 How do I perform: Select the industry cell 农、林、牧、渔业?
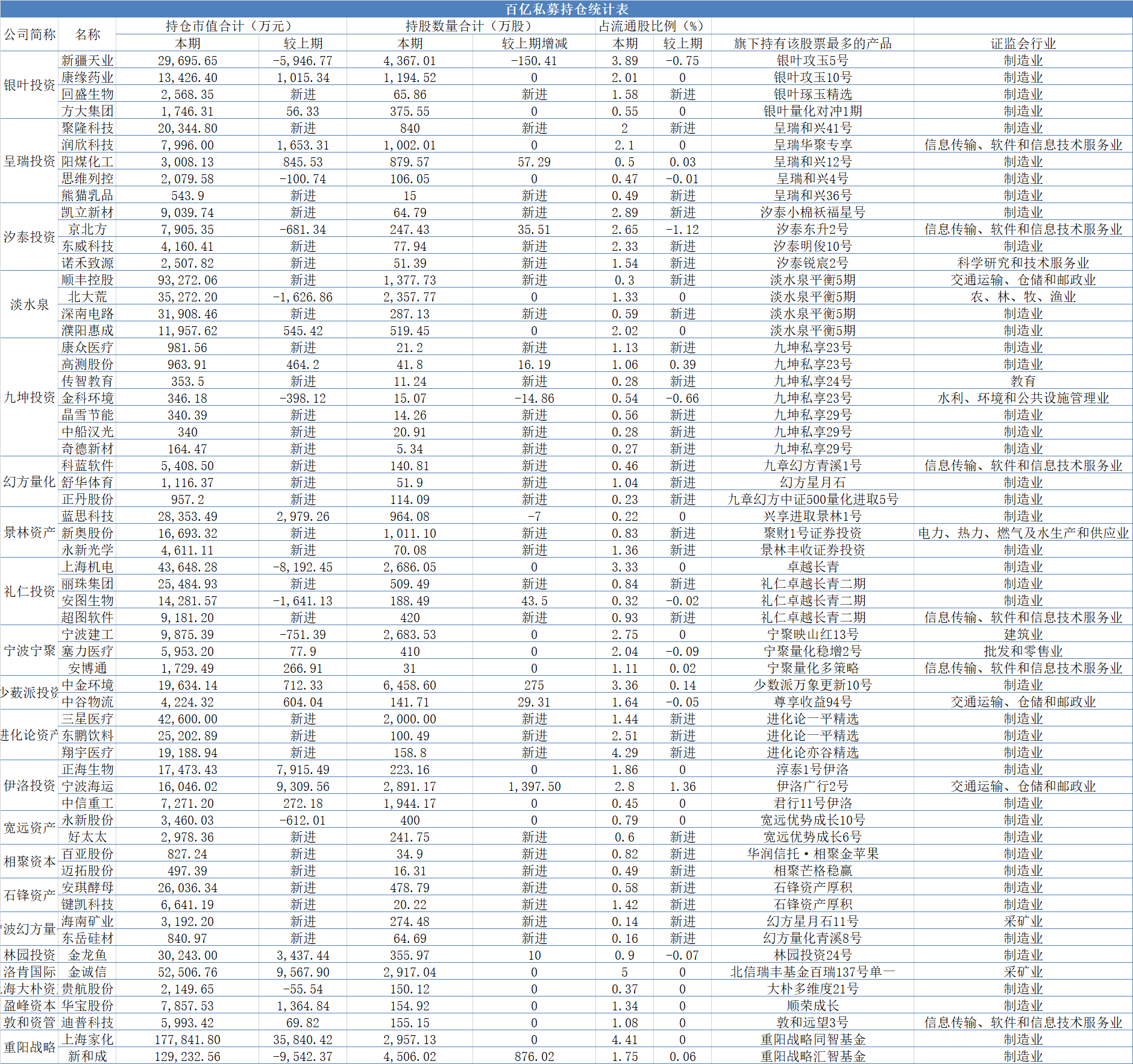pyautogui.click(x=1023, y=297)
